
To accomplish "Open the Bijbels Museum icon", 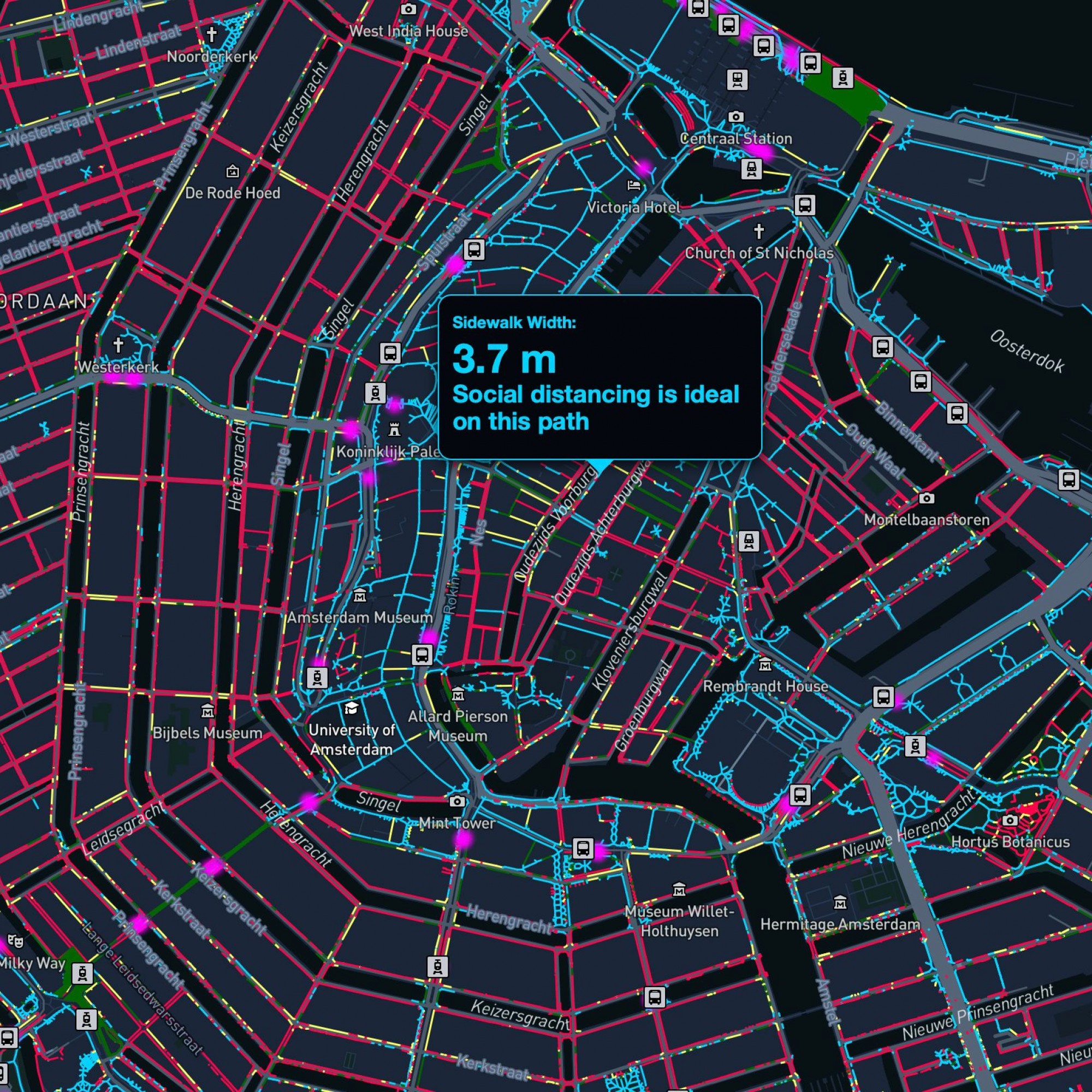I will (207, 710).
